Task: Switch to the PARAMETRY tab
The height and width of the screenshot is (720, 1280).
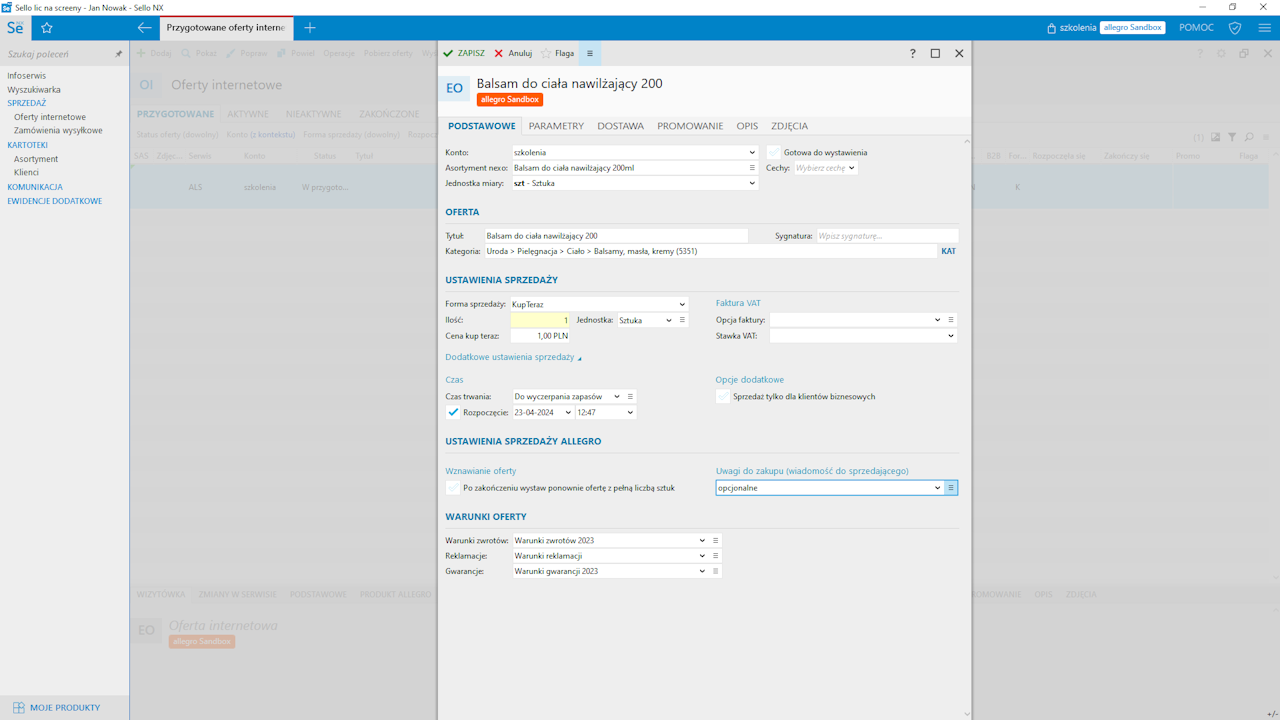Action: coord(556,126)
